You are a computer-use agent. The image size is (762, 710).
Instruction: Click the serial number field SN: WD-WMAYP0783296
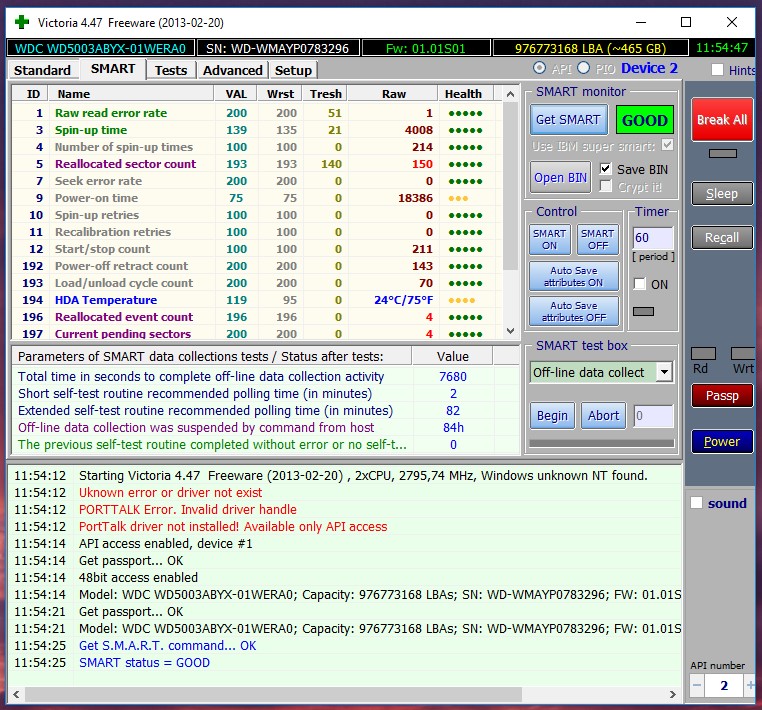point(277,48)
